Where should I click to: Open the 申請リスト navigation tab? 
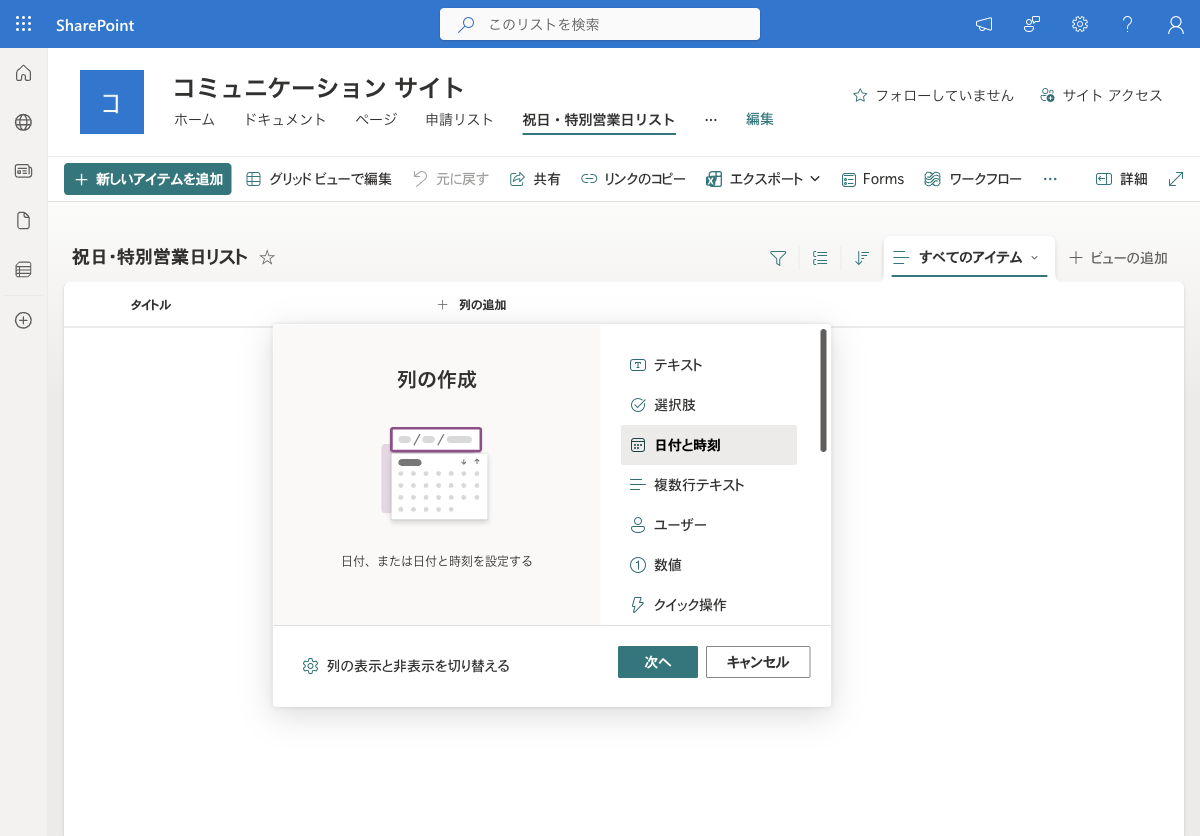[460, 119]
